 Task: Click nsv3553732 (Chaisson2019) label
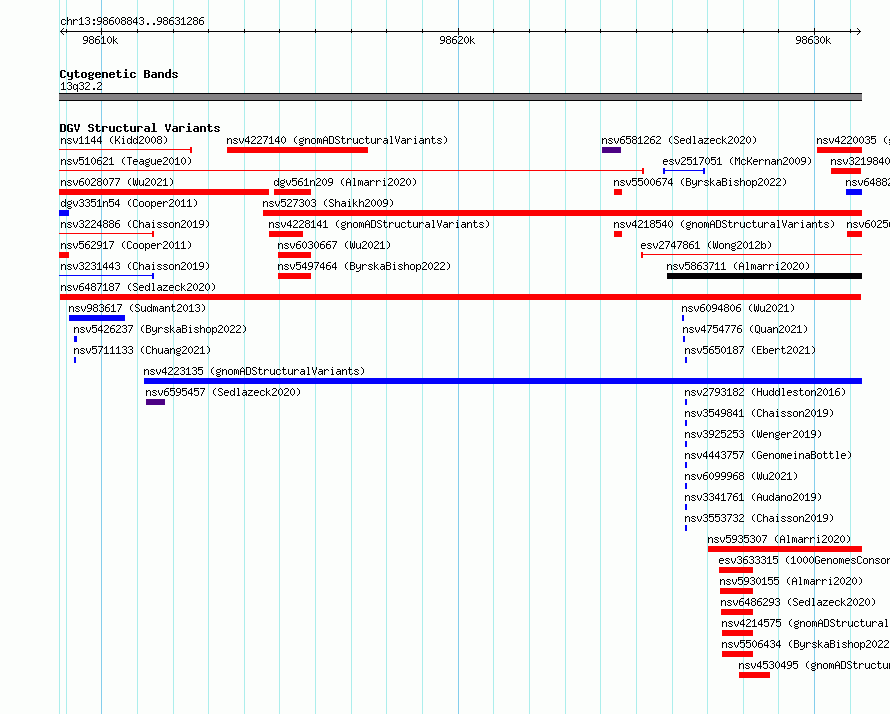[x=759, y=518]
